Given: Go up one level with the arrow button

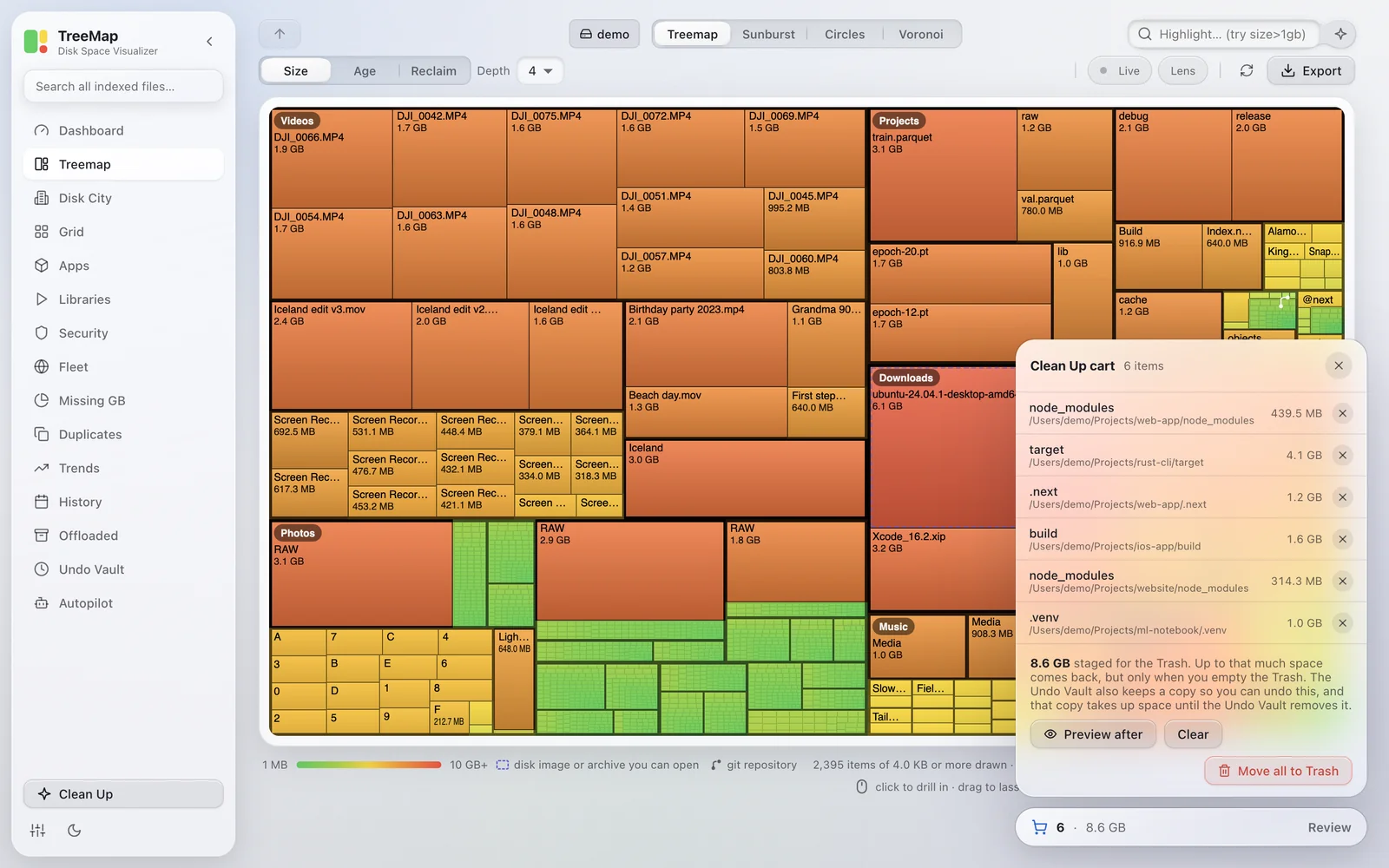Looking at the screenshot, I should coord(280,34).
